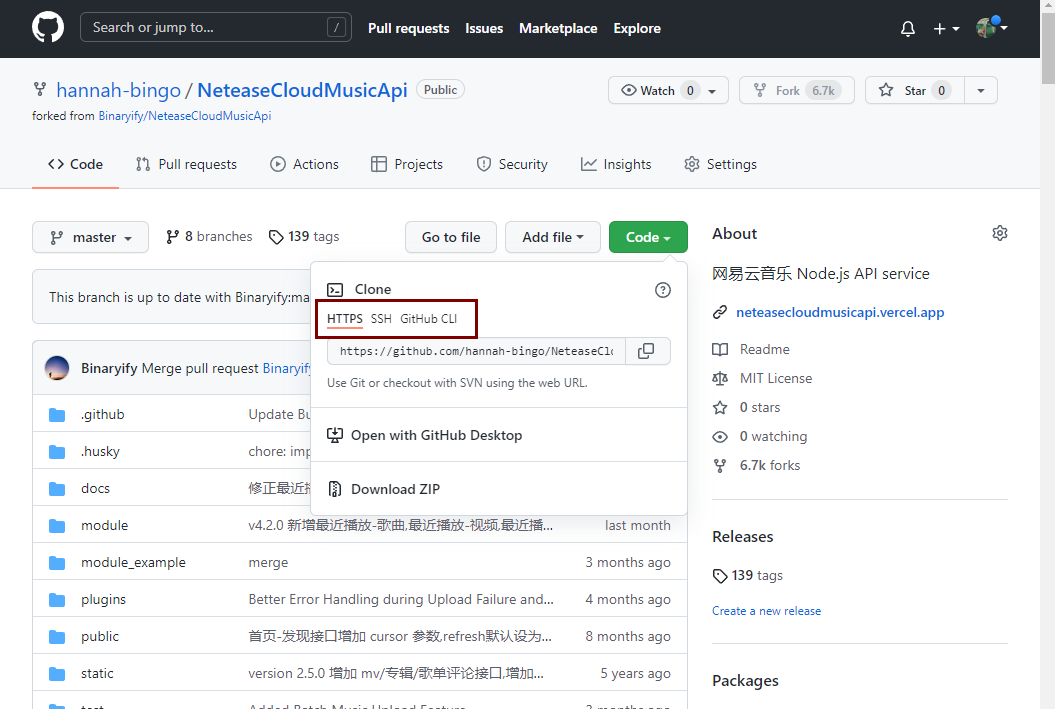1055x709 pixels.
Task: Click the GitHub logo icon
Action: [x=48, y=28]
